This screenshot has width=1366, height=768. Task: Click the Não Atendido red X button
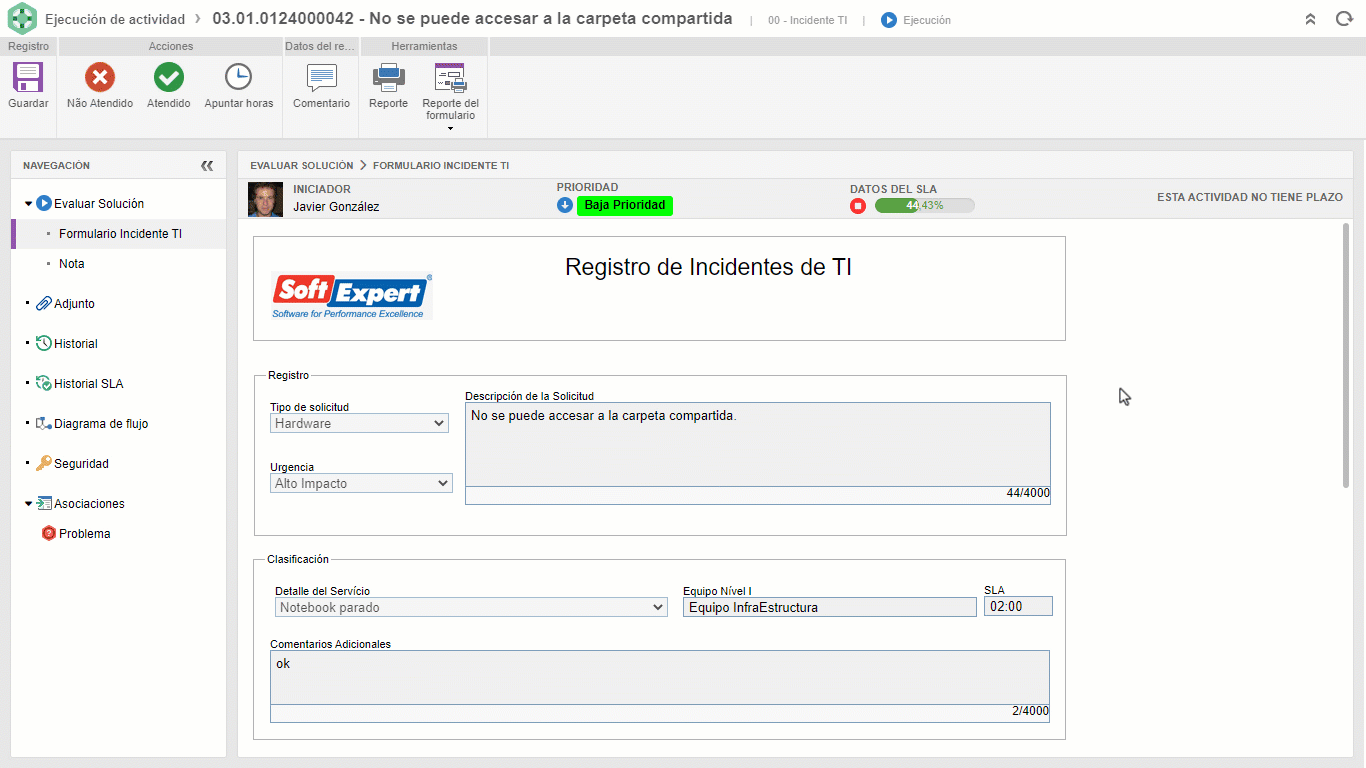coord(100,77)
